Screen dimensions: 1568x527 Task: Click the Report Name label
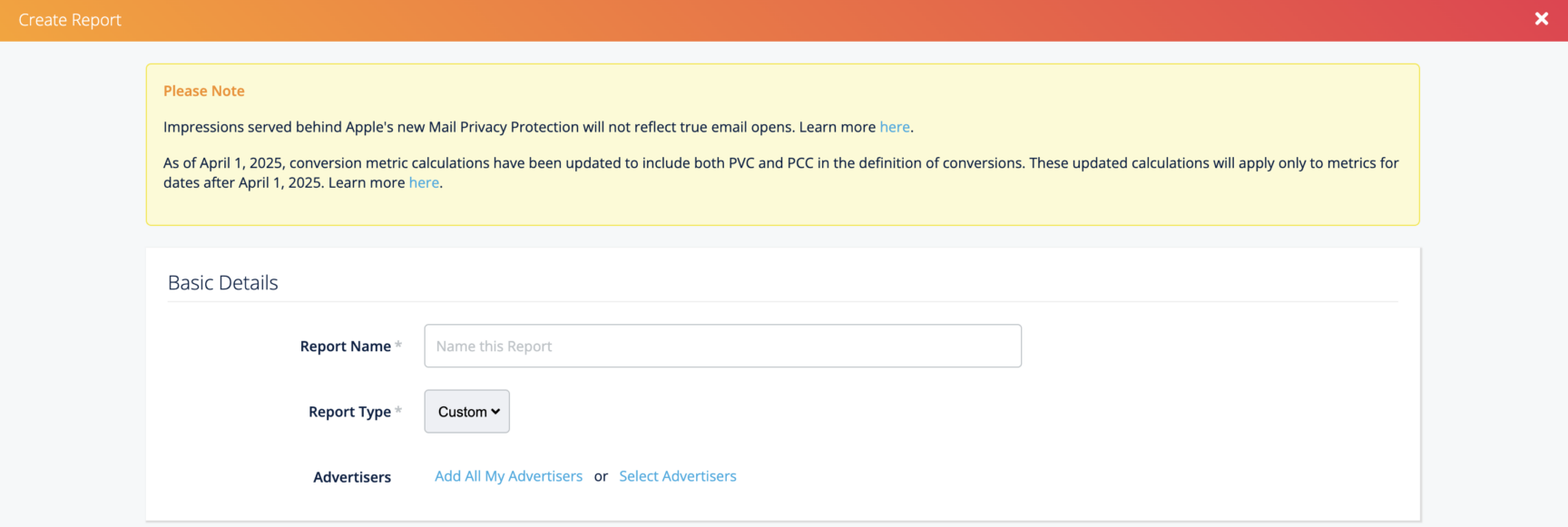point(345,346)
